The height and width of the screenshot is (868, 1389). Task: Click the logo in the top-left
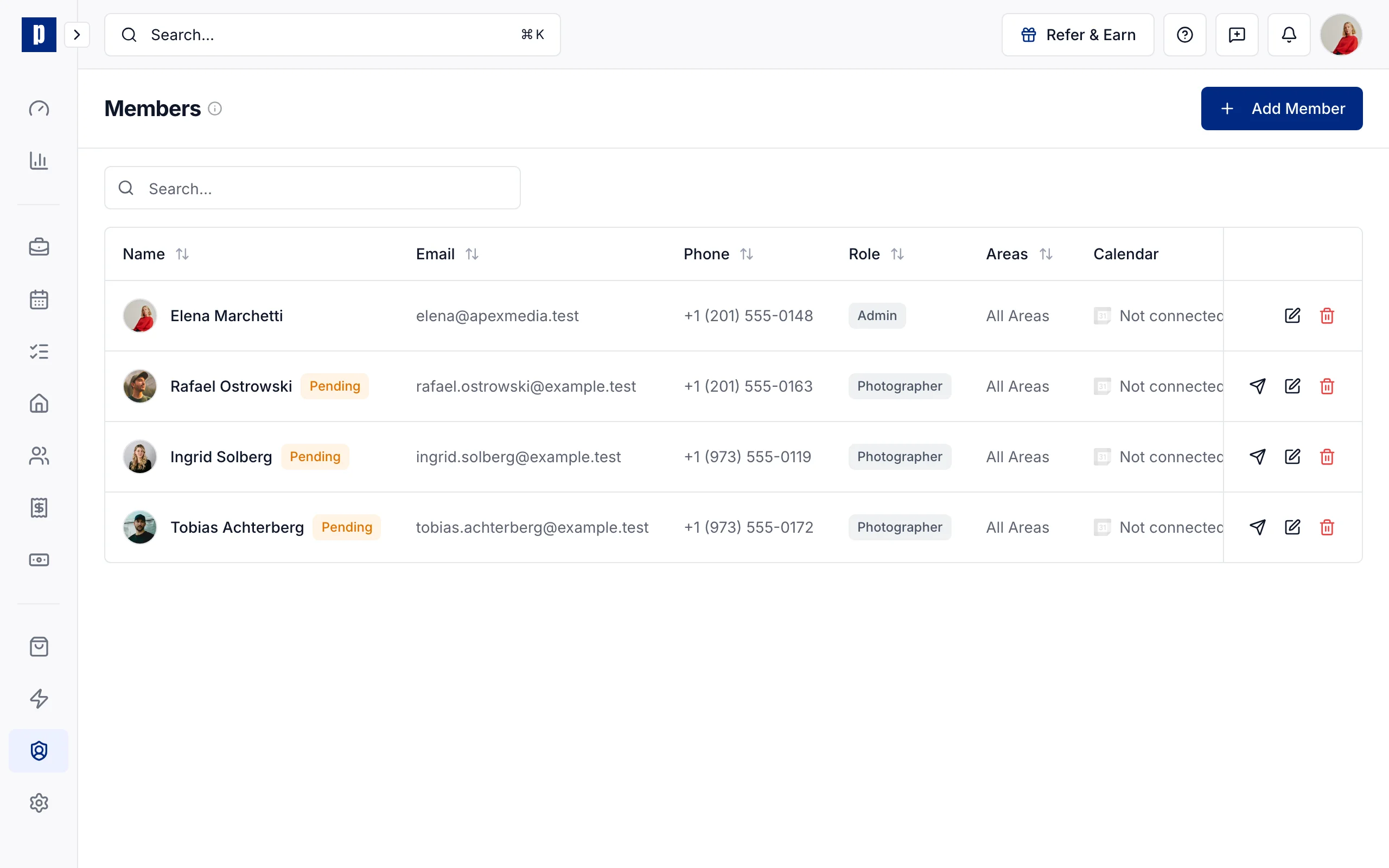click(39, 34)
